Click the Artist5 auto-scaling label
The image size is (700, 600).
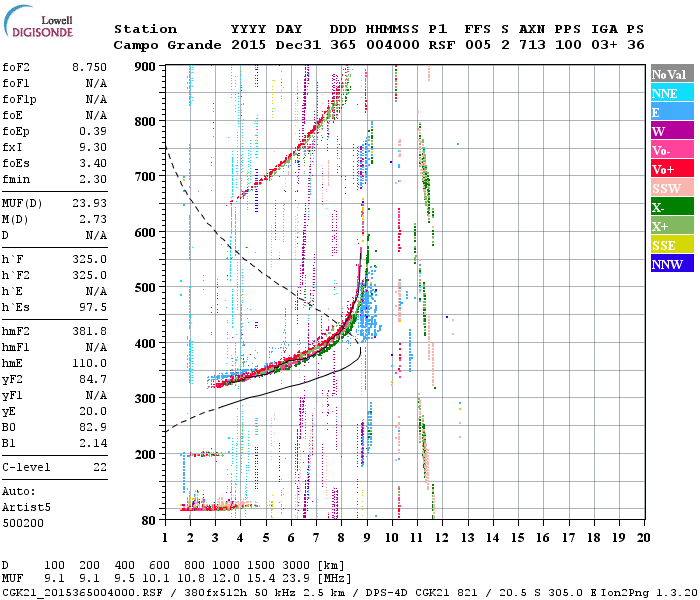26,508
